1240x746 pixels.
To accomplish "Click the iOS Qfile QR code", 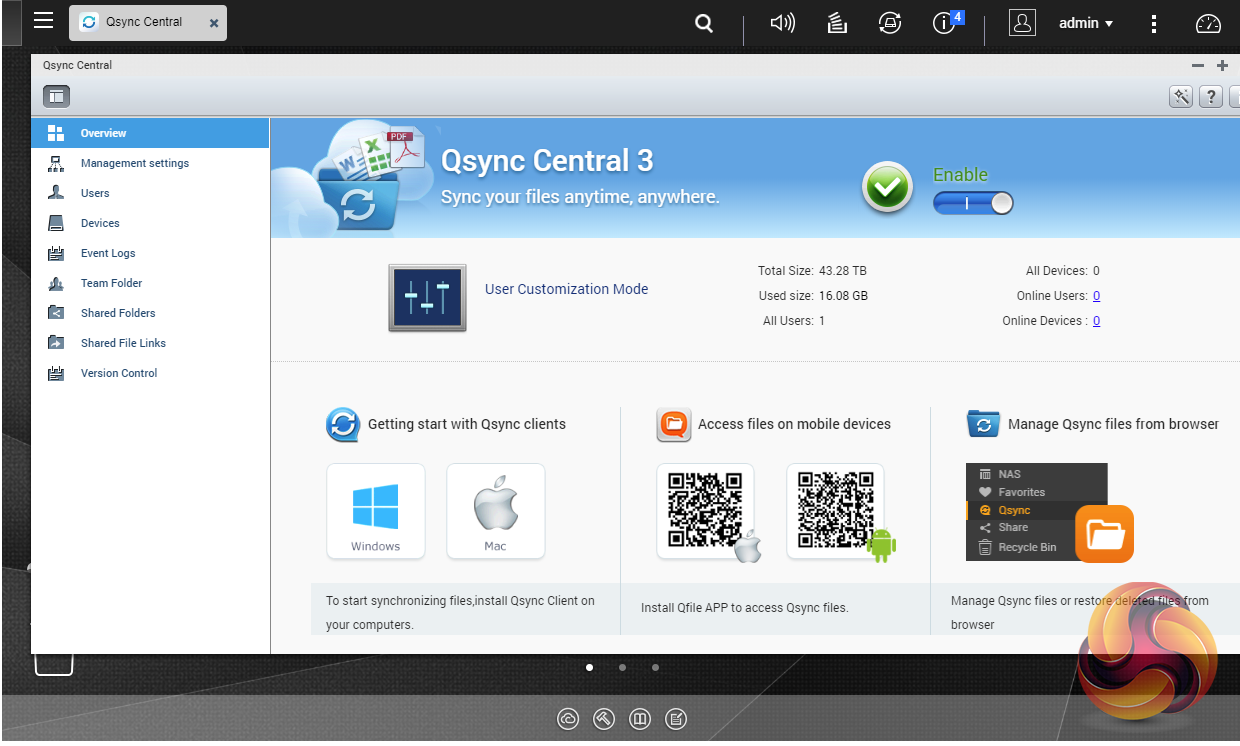I will tap(706, 511).
